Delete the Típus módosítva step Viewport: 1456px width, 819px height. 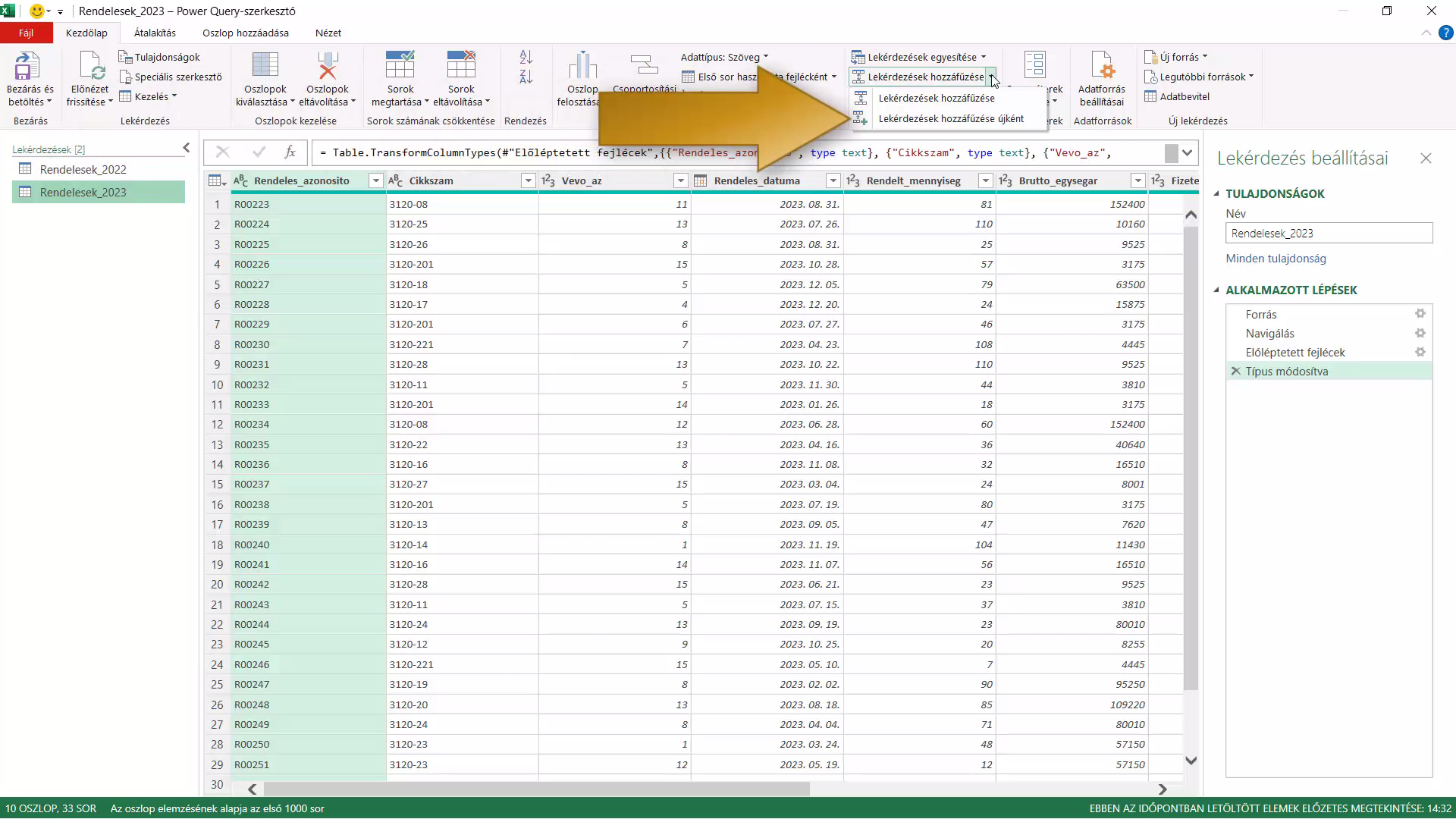pos(1235,372)
